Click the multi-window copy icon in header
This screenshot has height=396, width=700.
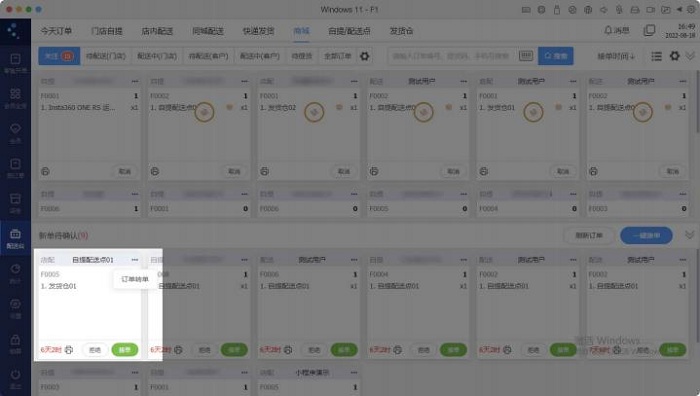point(649,30)
